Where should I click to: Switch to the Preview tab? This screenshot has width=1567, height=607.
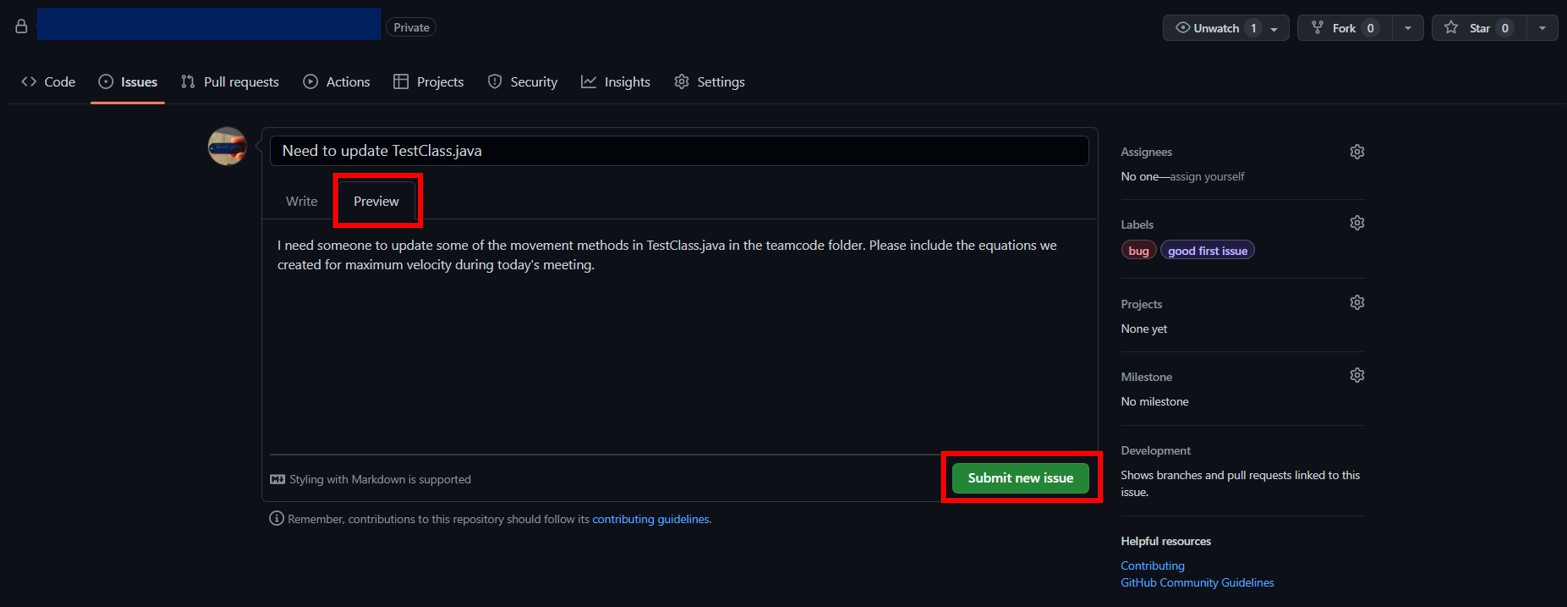click(377, 201)
